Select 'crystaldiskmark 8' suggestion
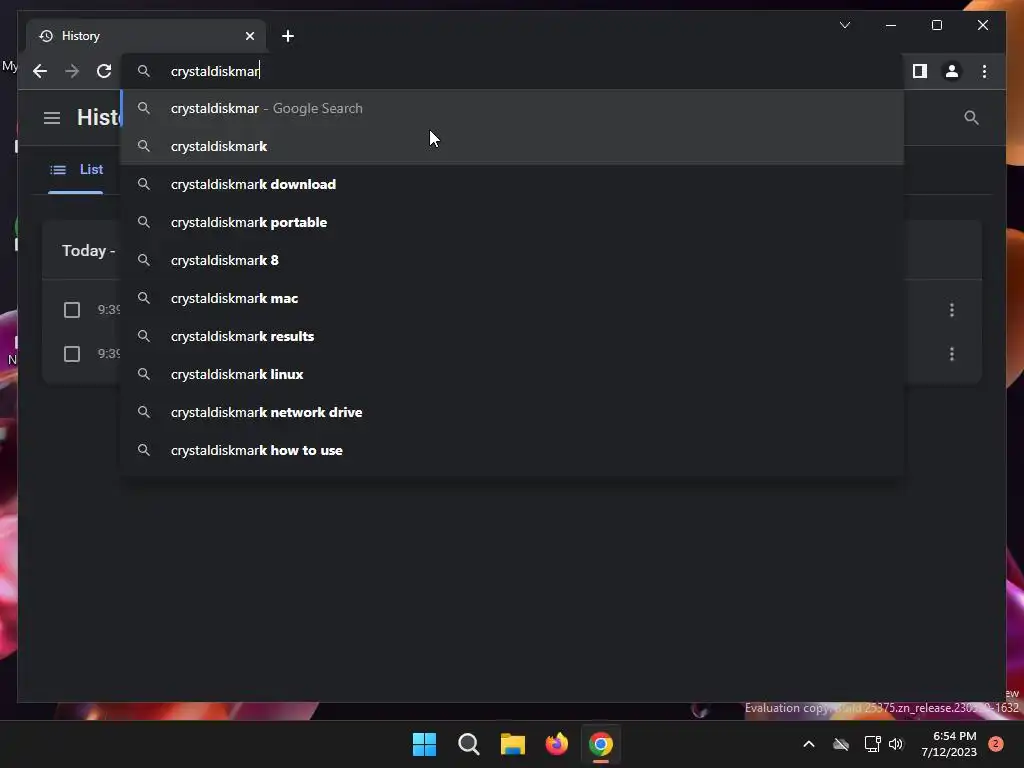The width and height of the screenshot is (1024, 768). point(513,260)
